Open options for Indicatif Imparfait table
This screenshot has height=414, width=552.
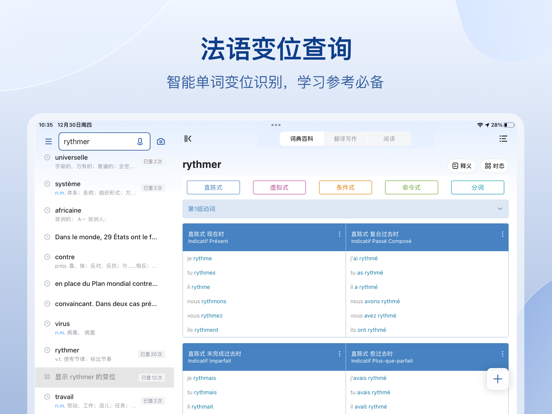tap(339, 354)
